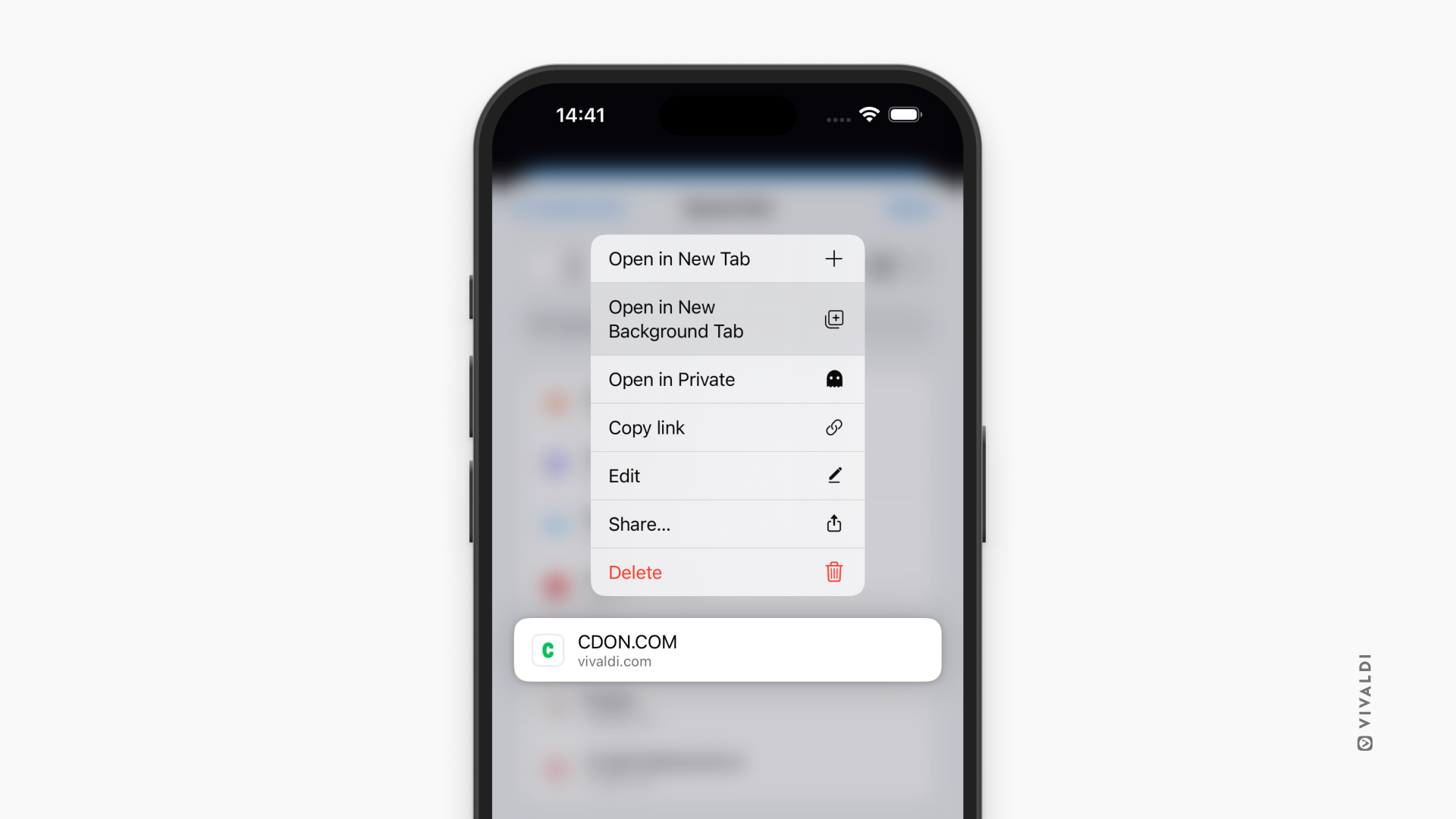Viewport: 1456px width, 819px height.
Task: Click Copy link to clipboard
Action: pyautogui.click(x=727, y=427)
